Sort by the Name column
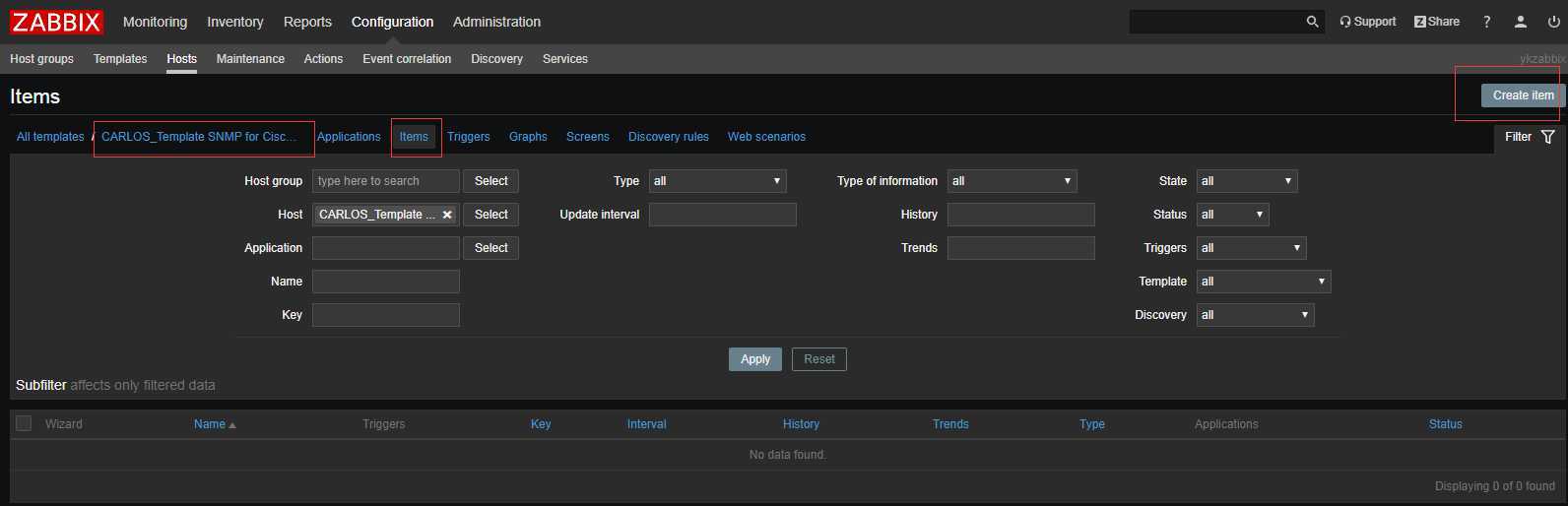Image resolution: width=1568 pixels, height=506 pixels. [215, 424]
